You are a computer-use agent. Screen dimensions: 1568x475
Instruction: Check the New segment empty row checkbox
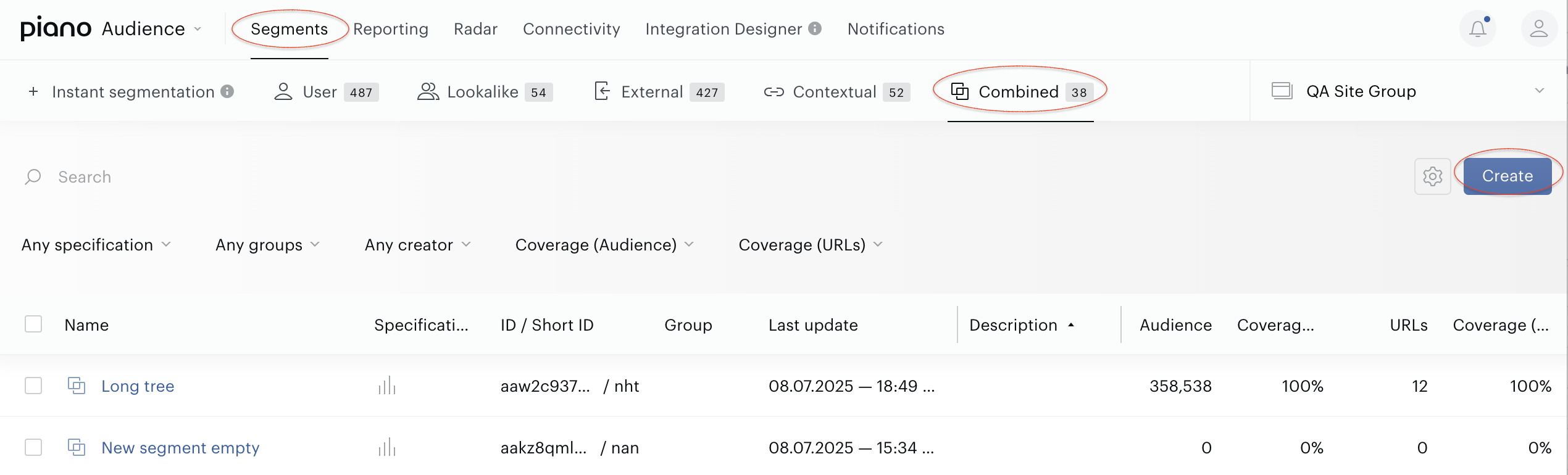[33, 447]
